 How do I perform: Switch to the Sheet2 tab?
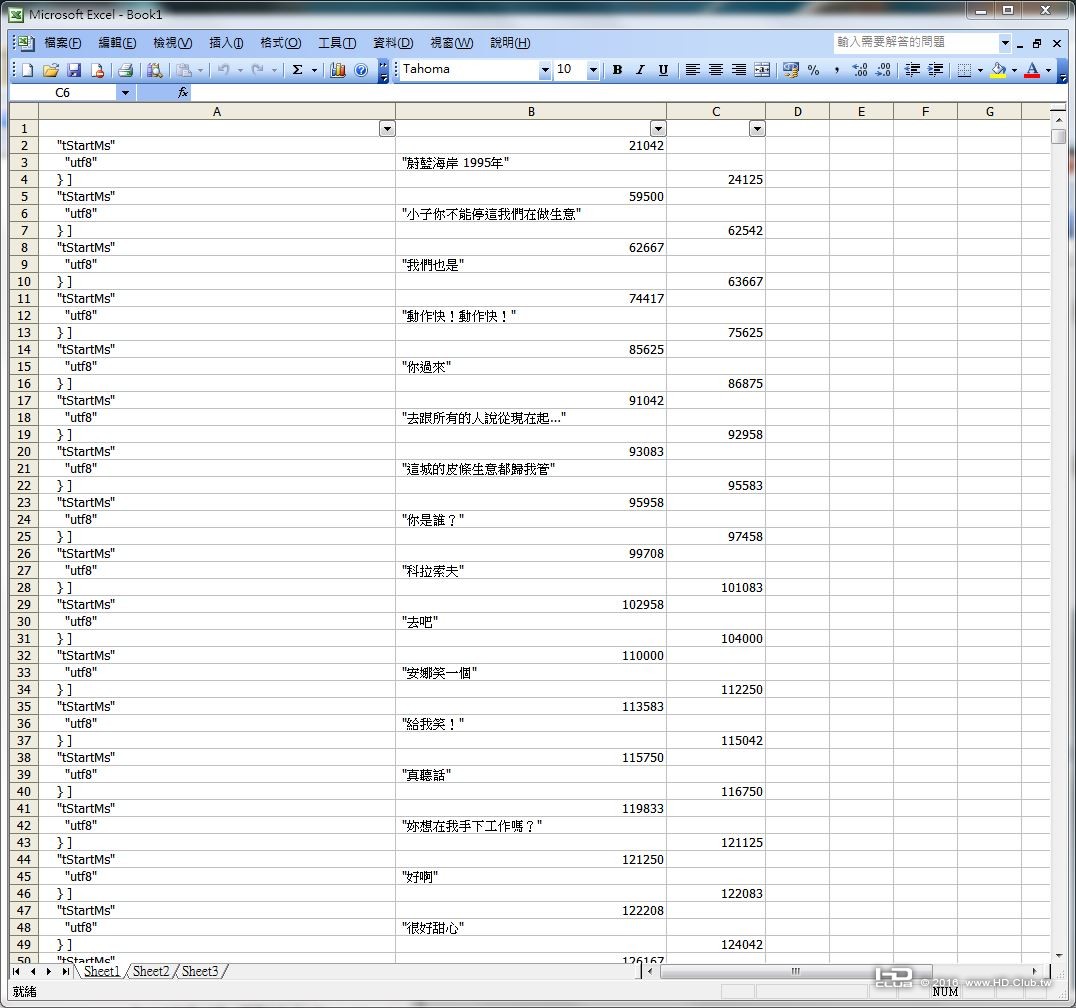pos(151,971)
